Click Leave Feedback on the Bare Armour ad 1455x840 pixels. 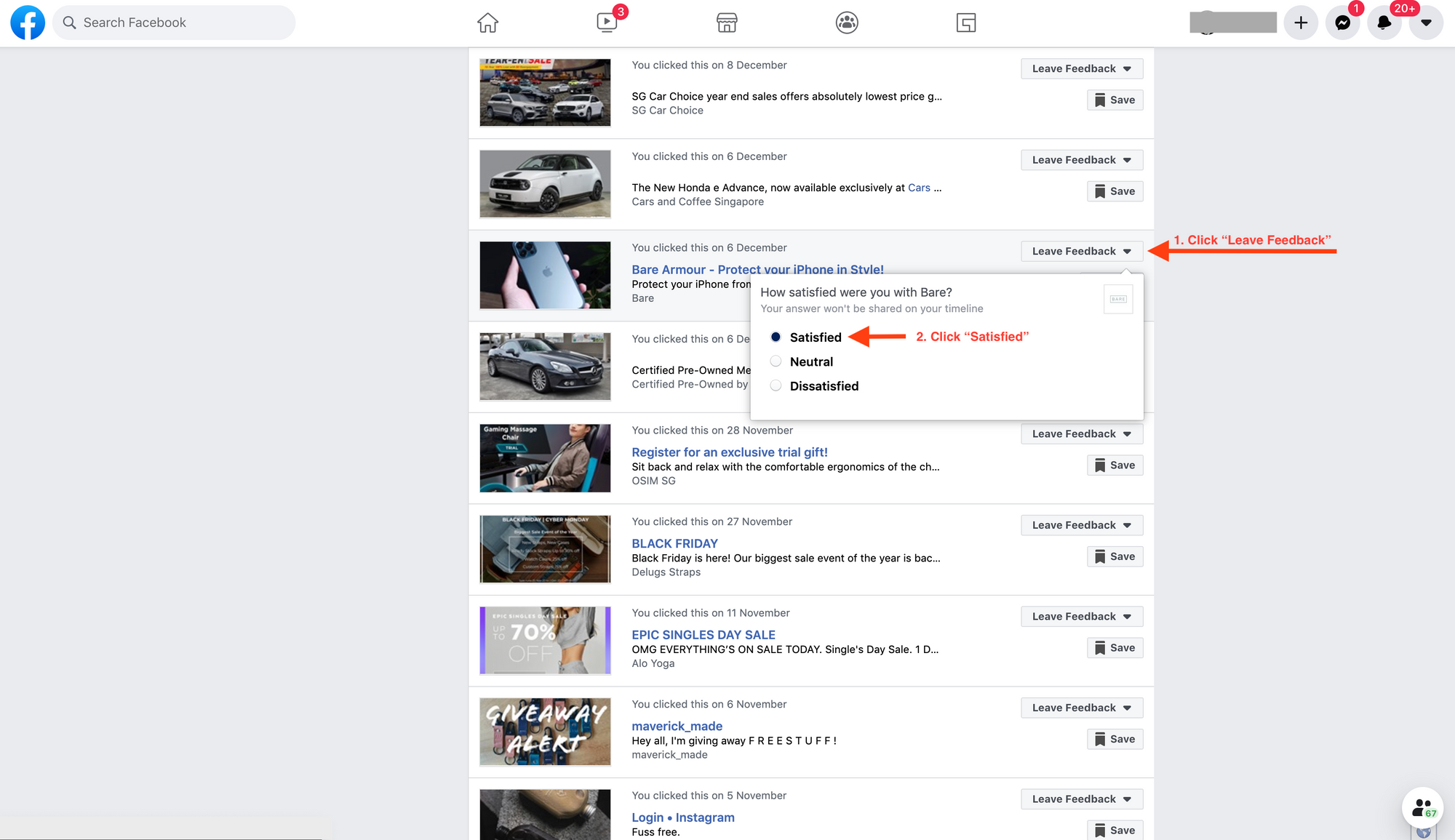(x=1082, y=251)
